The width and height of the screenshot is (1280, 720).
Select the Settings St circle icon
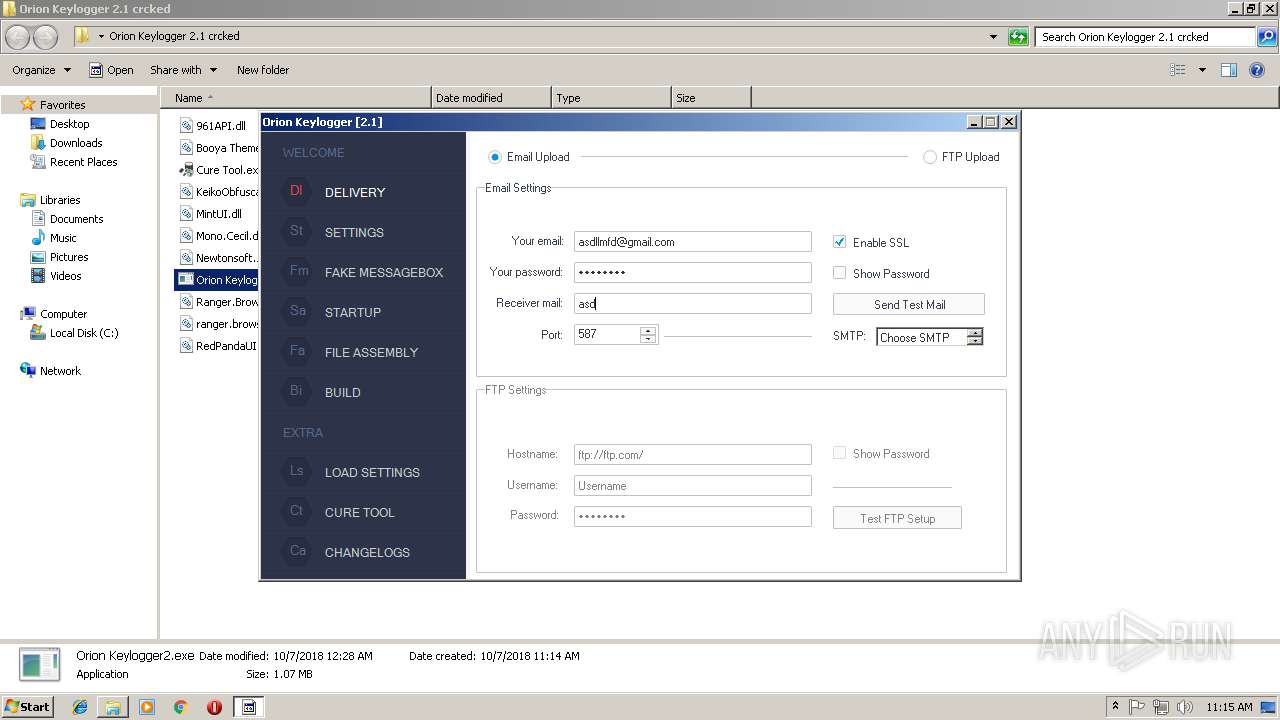click(296, 231)
